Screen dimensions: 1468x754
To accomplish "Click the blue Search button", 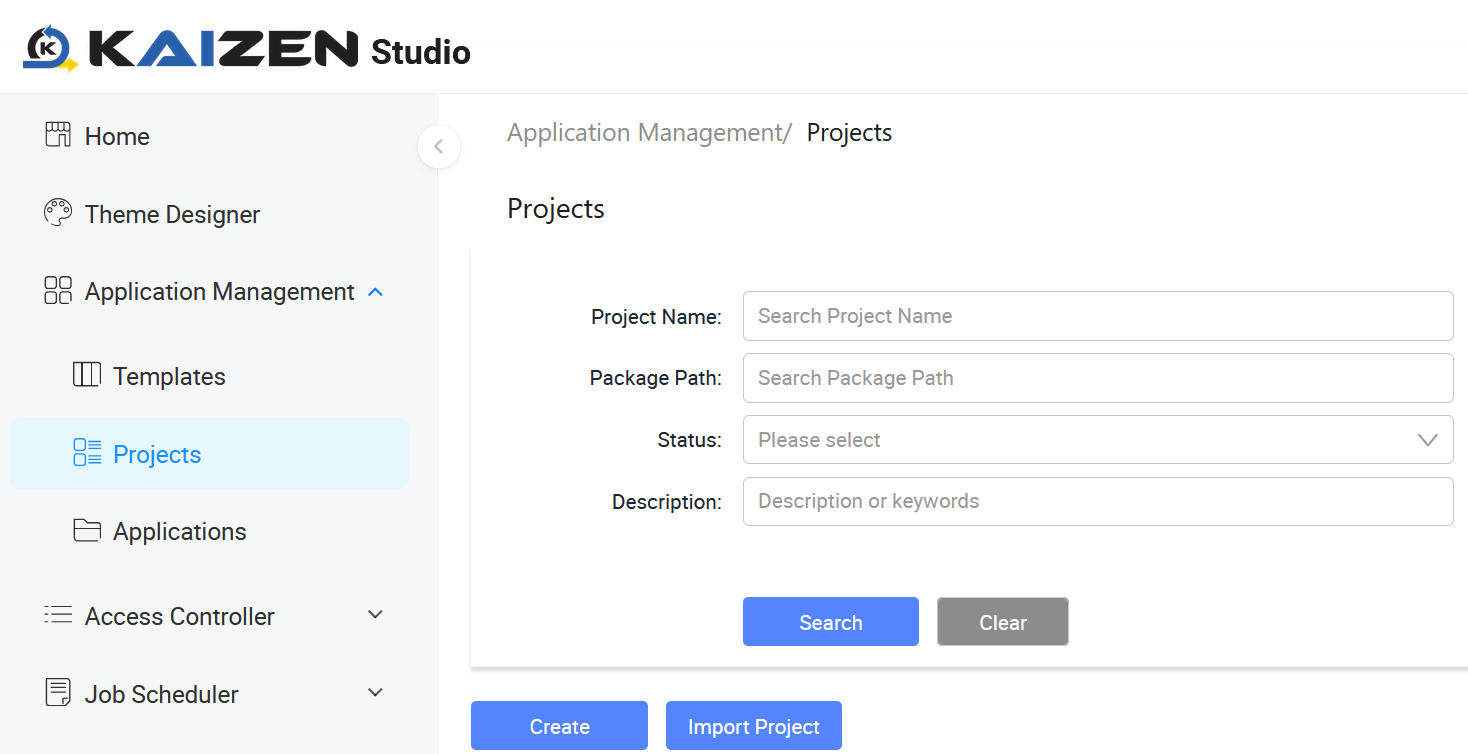I will 831,622.
